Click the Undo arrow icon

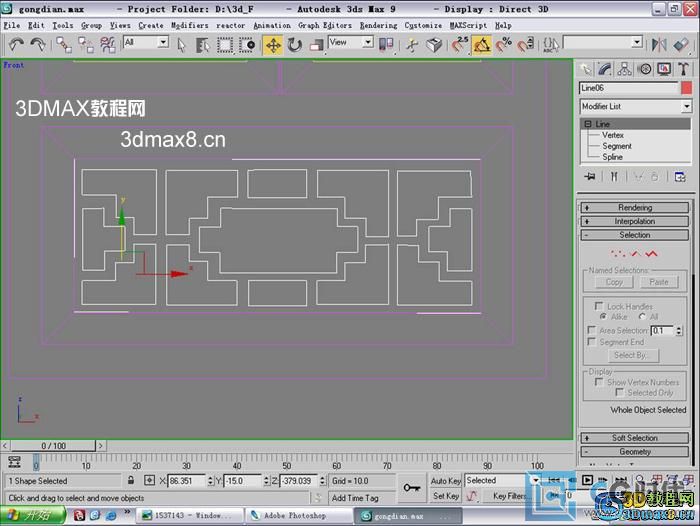coord(17,45)
